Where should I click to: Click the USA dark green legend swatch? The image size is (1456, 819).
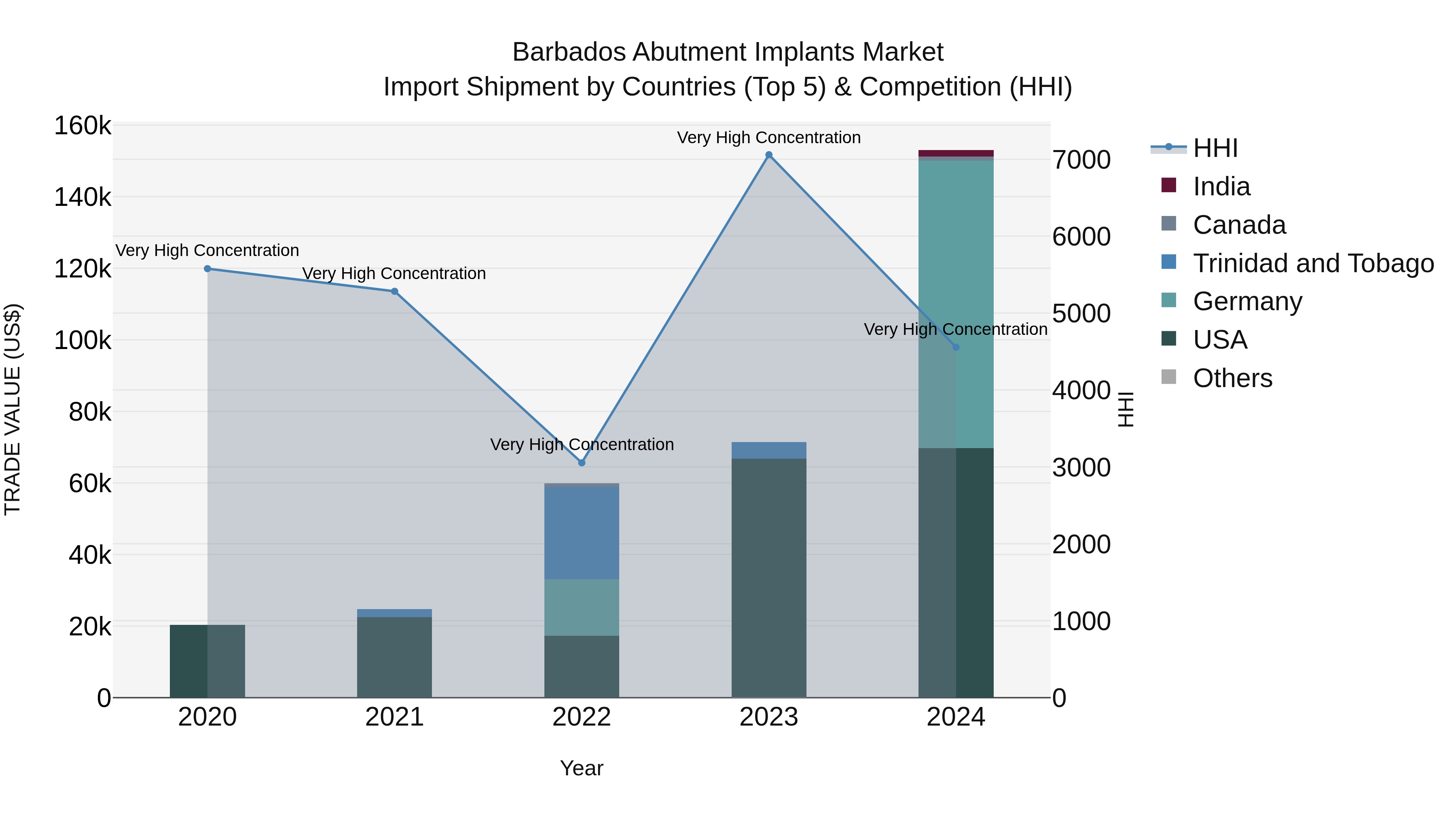click(x=1168, y=339)
